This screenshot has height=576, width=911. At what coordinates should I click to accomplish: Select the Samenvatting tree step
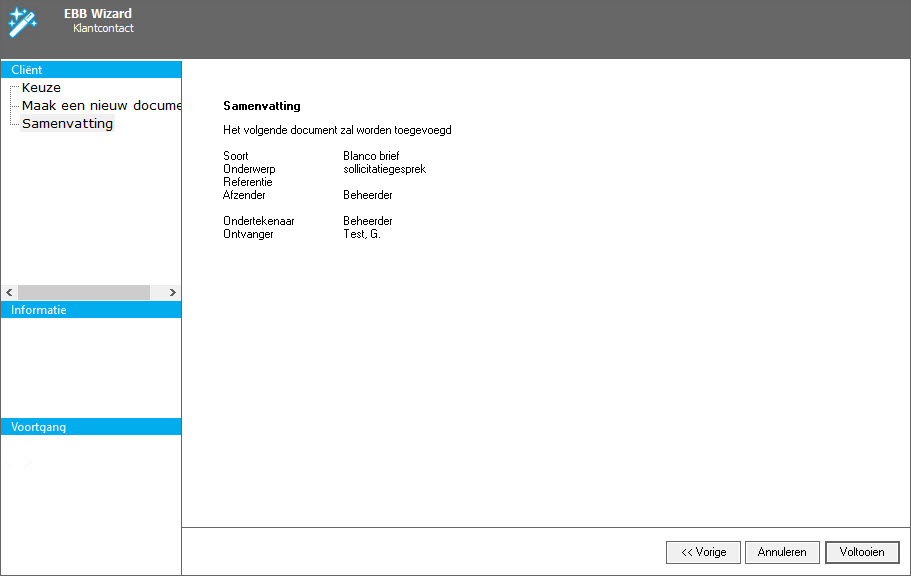[x=67, y=124]
